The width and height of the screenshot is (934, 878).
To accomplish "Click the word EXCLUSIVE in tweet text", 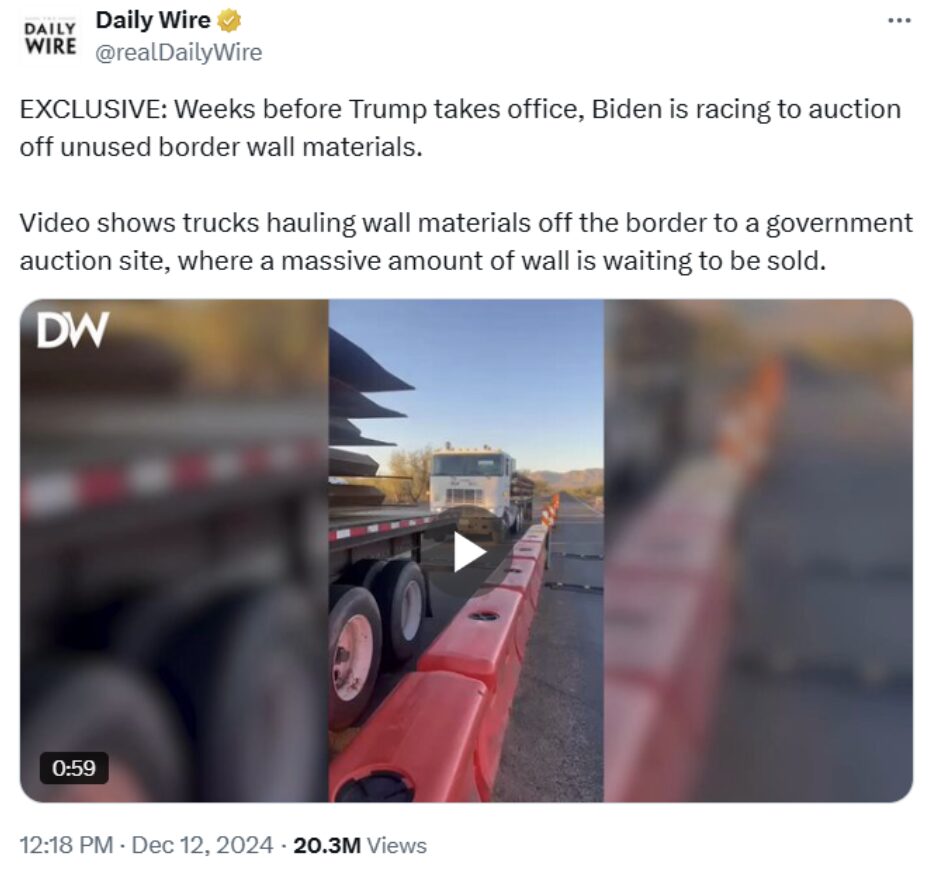I will pos(93,109).
